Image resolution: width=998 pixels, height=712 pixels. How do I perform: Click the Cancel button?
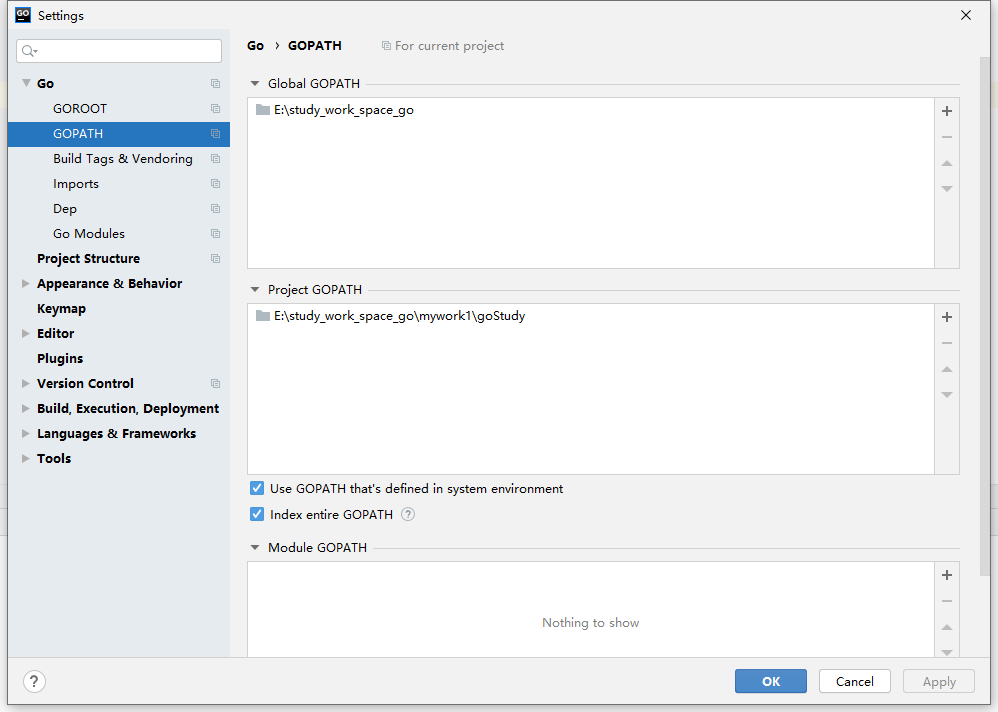pos(854,681)
